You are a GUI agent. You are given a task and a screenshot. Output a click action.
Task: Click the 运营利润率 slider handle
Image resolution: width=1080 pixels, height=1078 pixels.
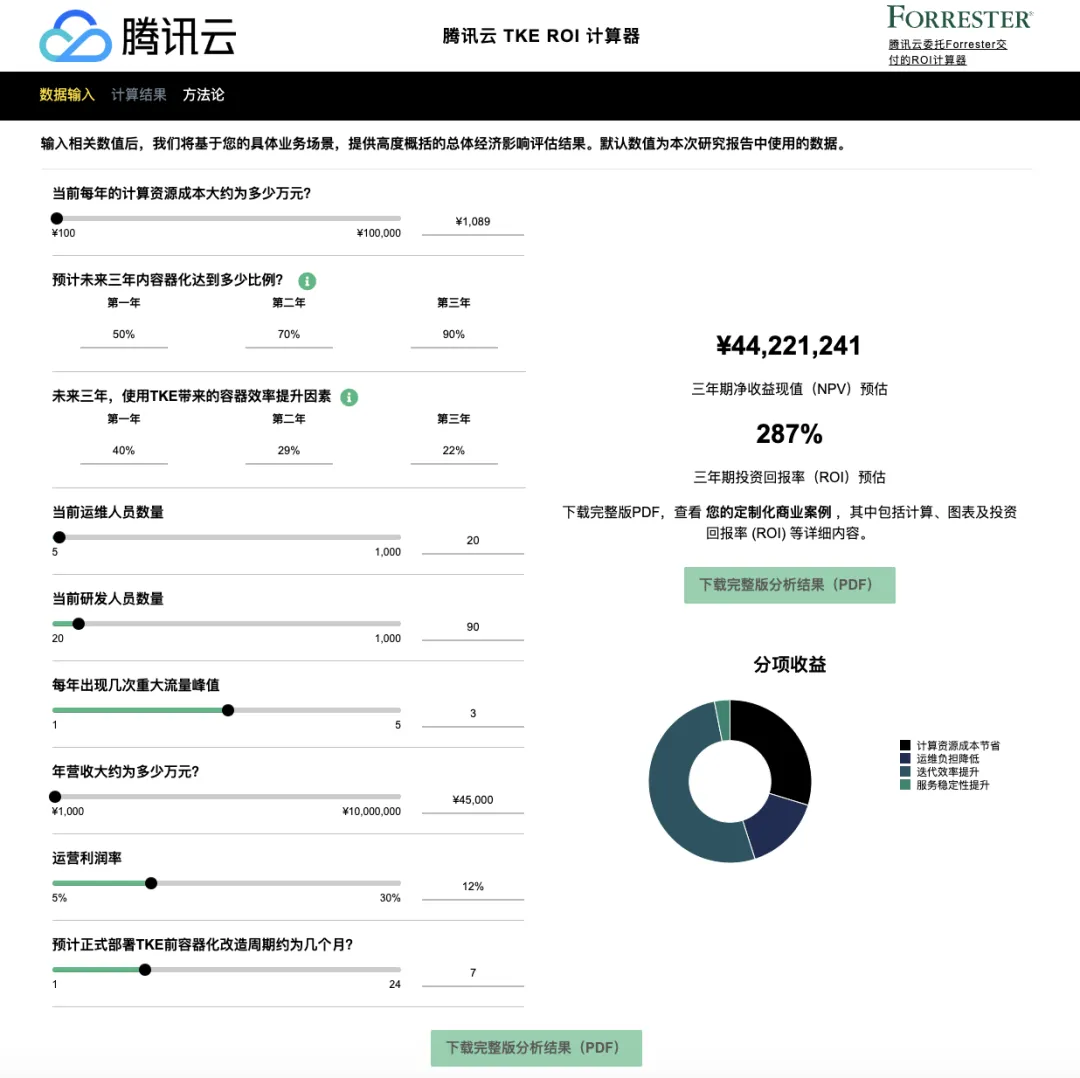(151, 883)
